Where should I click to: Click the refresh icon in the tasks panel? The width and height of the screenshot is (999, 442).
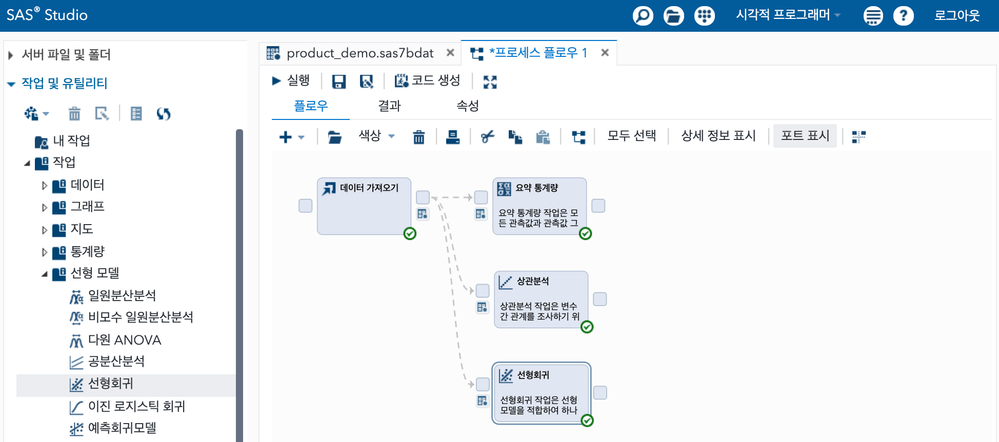pos(163,114)
